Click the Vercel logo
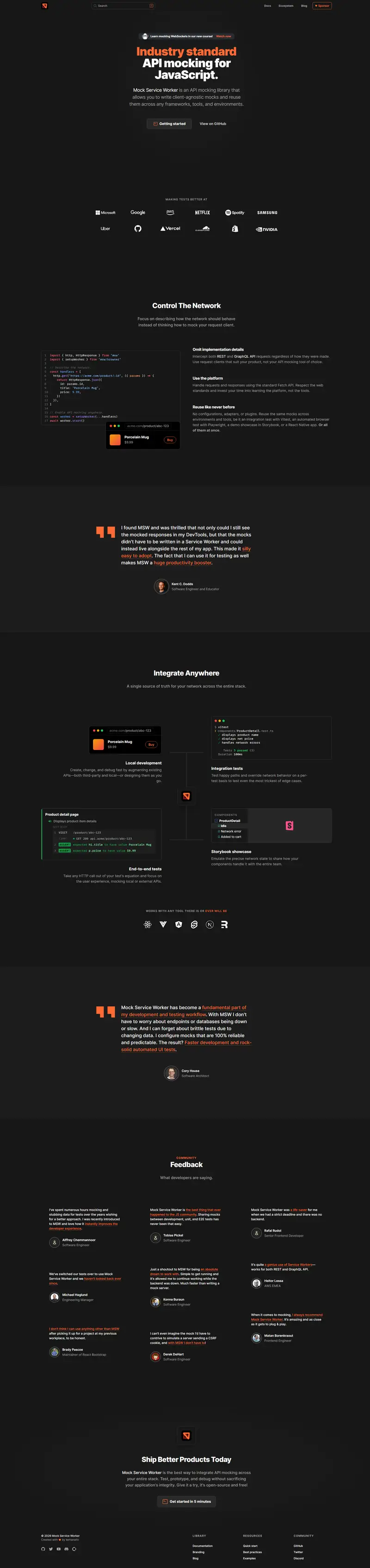The height and width of the screenshot is (1568, 370). [x=170, y=229]
